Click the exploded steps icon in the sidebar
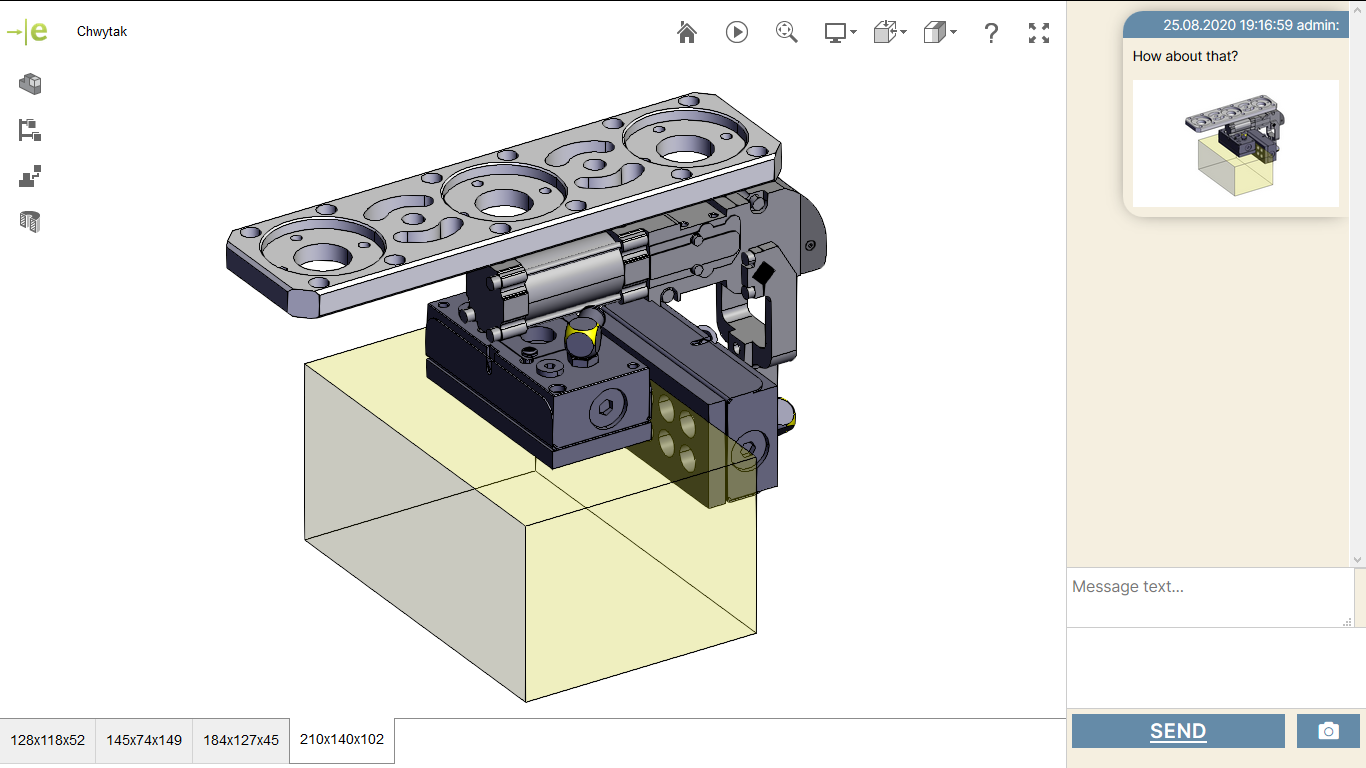 (30, 176)
